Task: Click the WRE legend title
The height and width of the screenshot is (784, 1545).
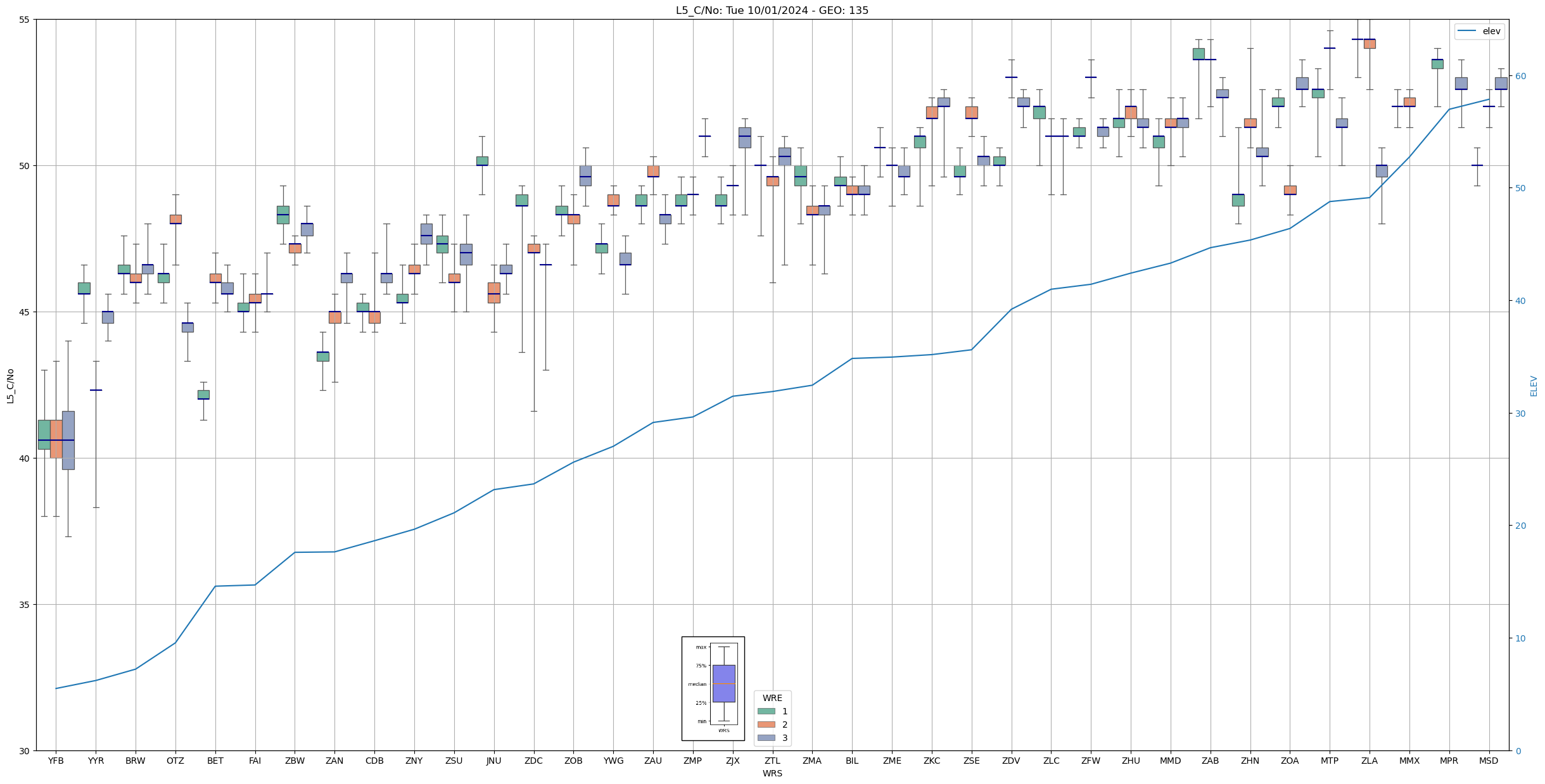Action: pos(772,698)
